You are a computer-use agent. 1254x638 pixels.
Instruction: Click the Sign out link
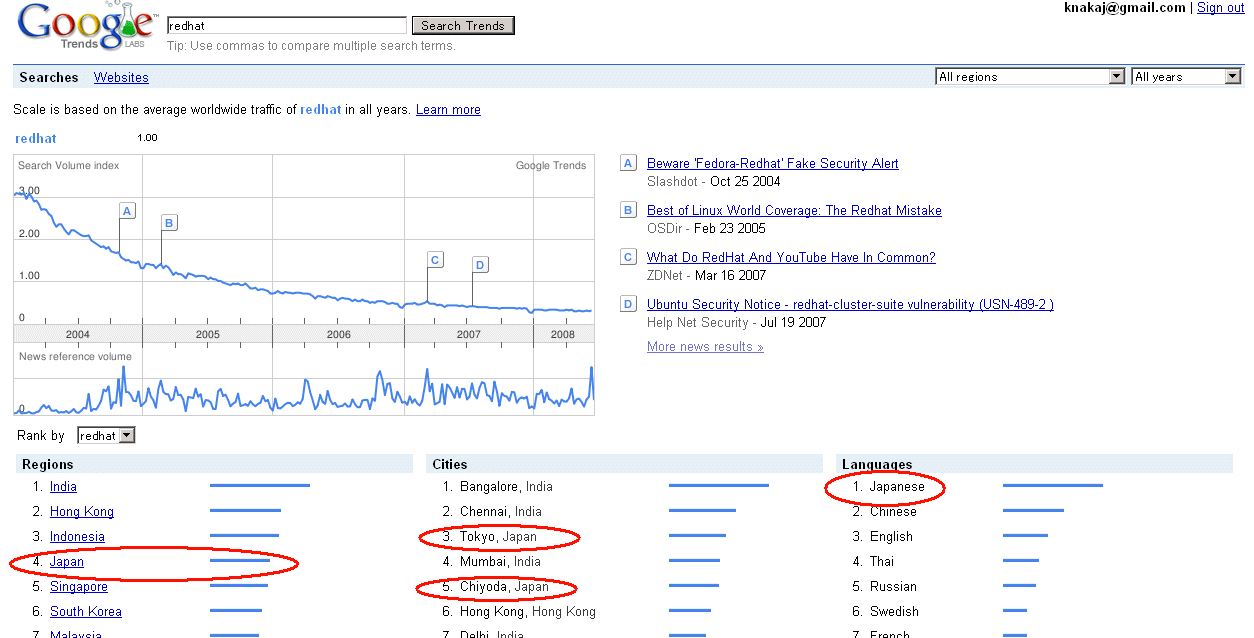[1220, 7]
